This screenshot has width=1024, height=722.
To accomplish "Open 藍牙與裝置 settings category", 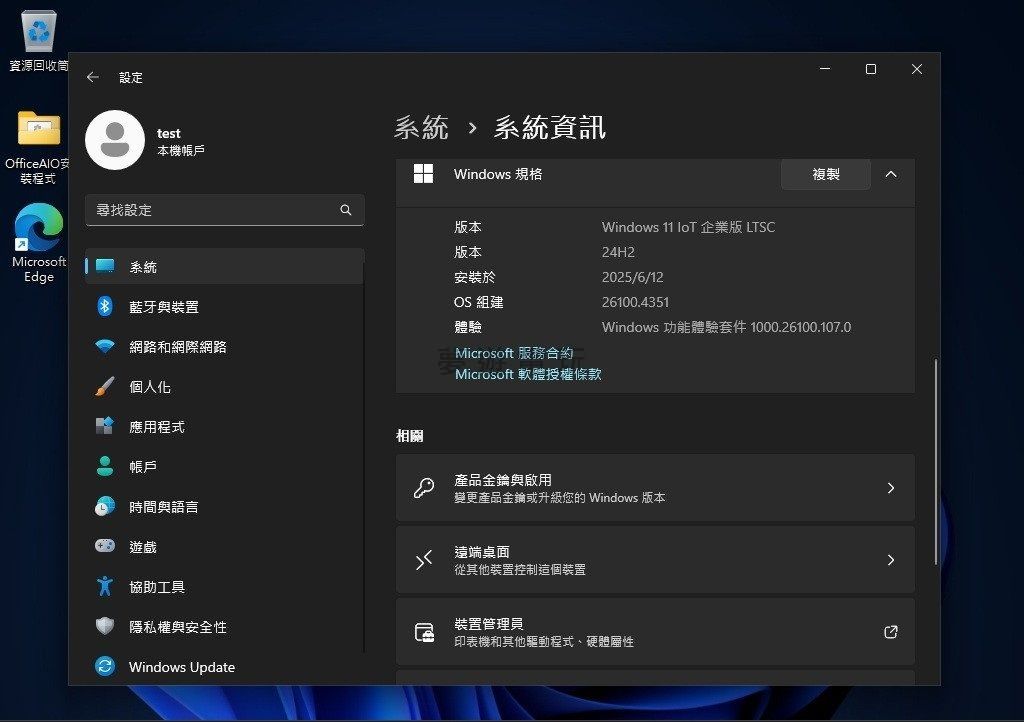I will (224, 306).
